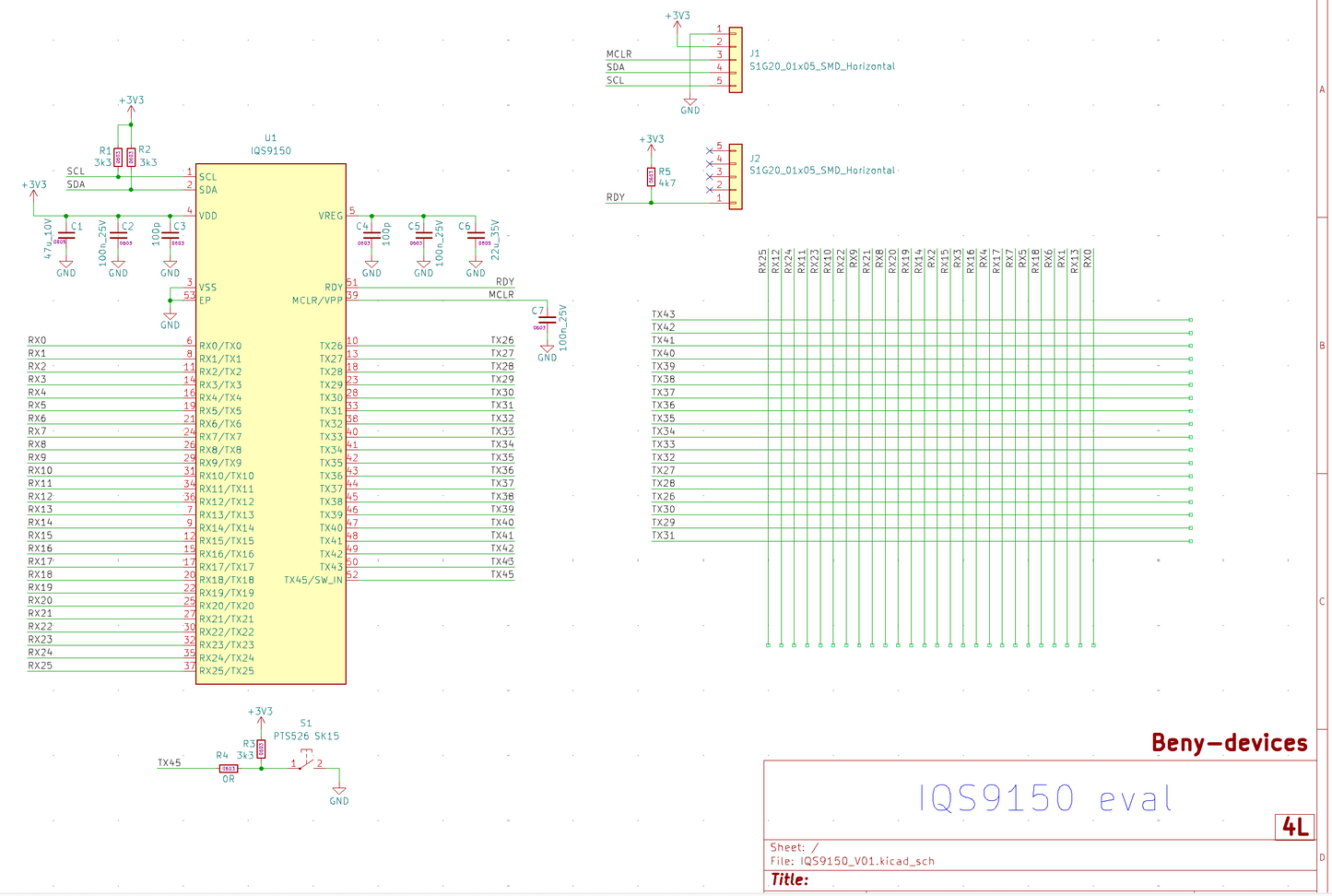Select the 'IQS9150 eval' title text
Screen dimensions: 1332x896
pyautogui.click(x=1044, y=798)
